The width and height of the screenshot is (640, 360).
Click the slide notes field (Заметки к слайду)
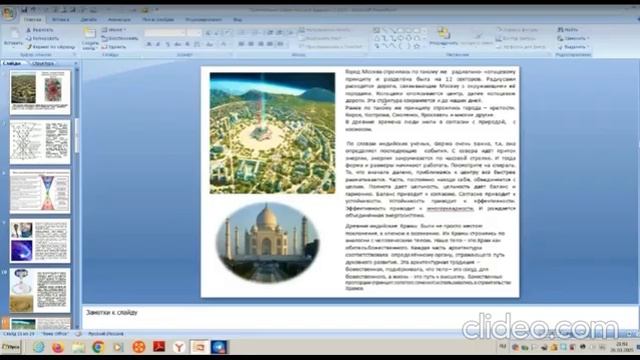click(x=359, y=318)
